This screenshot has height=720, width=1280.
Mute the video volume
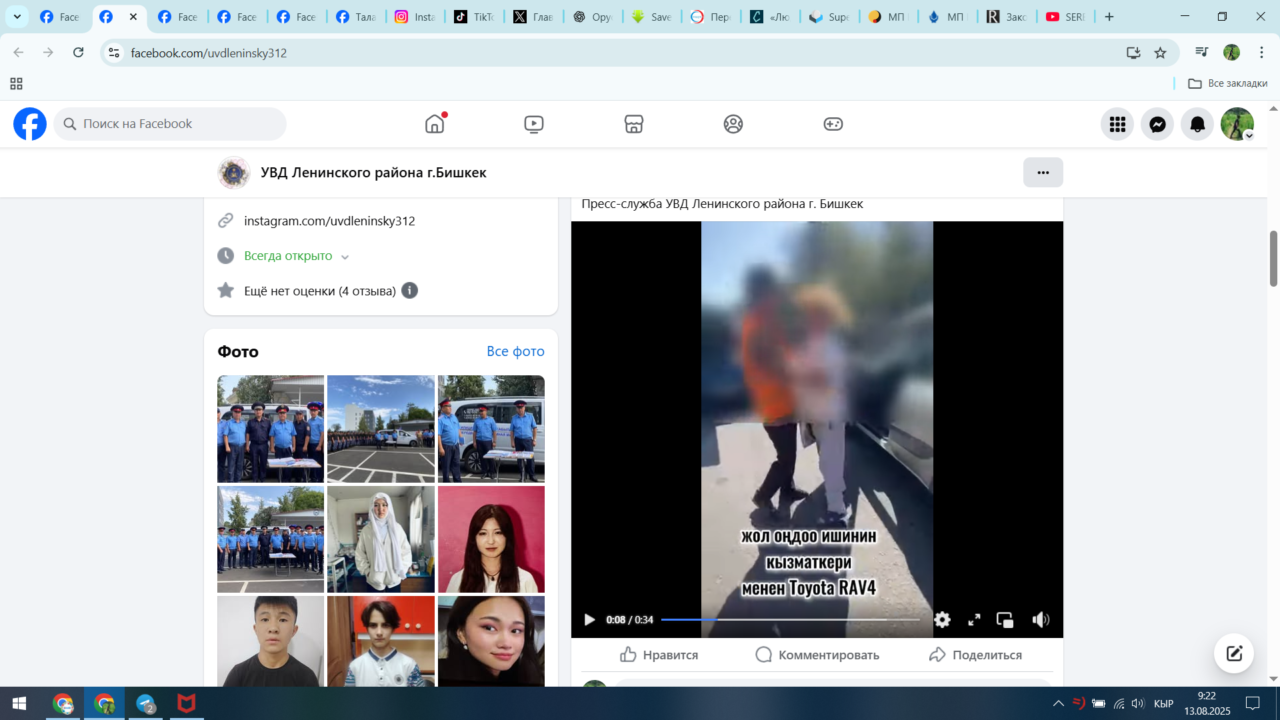click(x=1040, y=620)
